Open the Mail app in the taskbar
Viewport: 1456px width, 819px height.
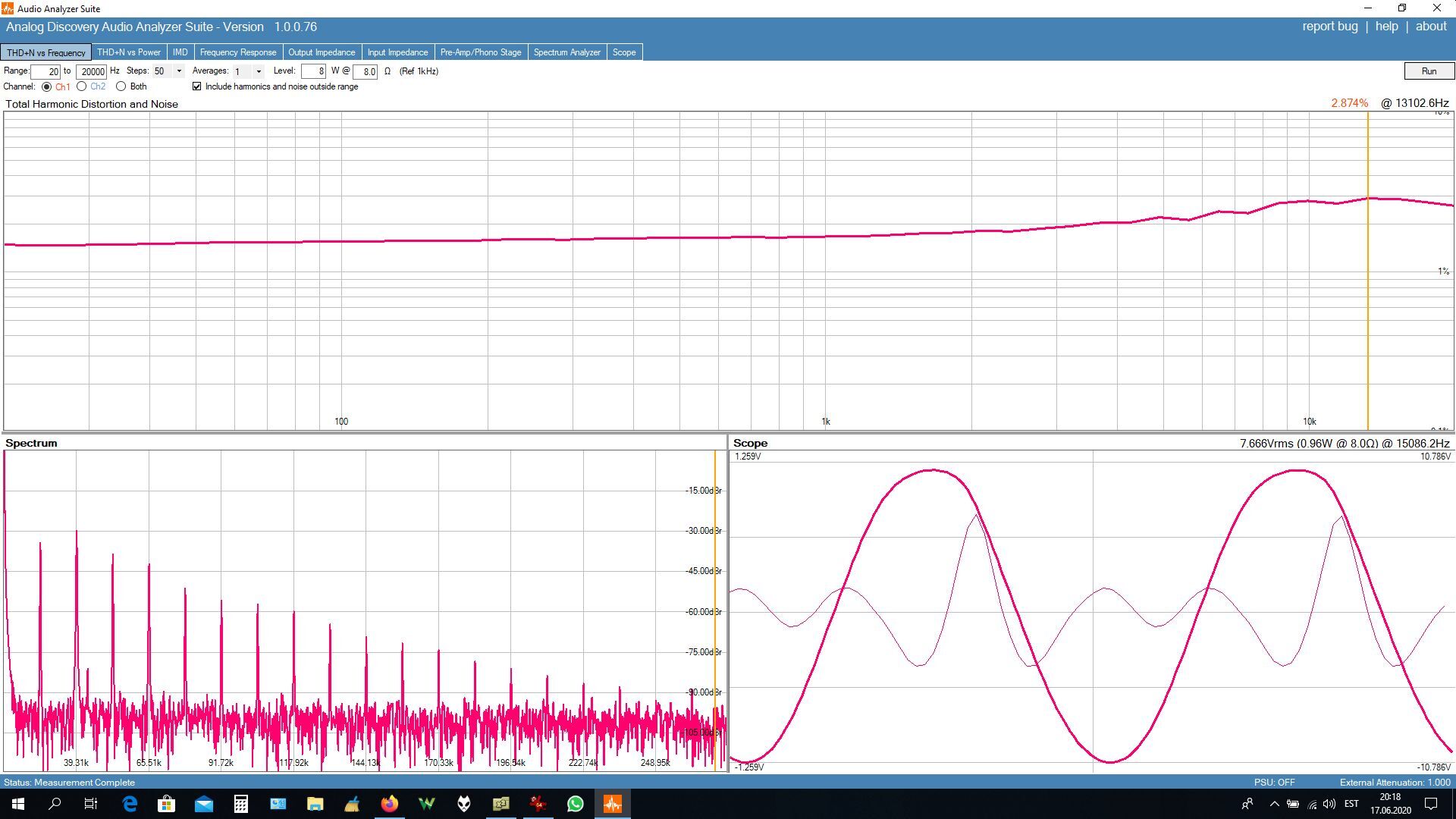(x=203, y=804)
